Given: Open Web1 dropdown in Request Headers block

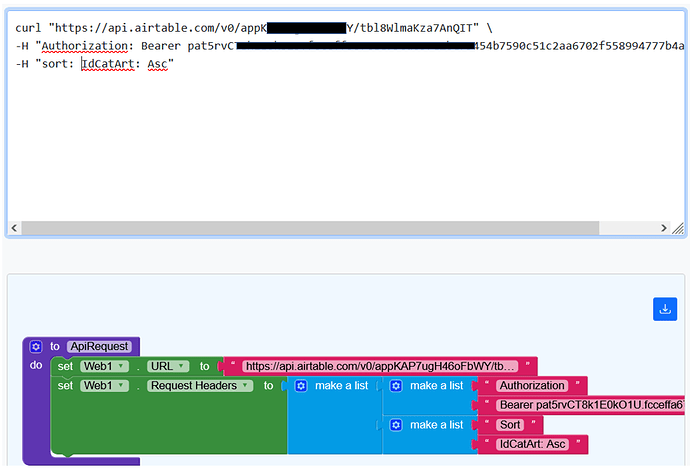Looking at the screenshot, I should (x=106, y=385).
